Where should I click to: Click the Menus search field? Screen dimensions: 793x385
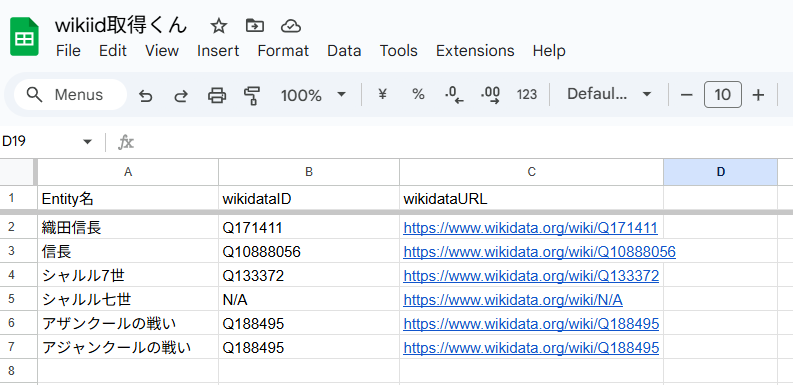pyautogui.click(x=70, y=95)
